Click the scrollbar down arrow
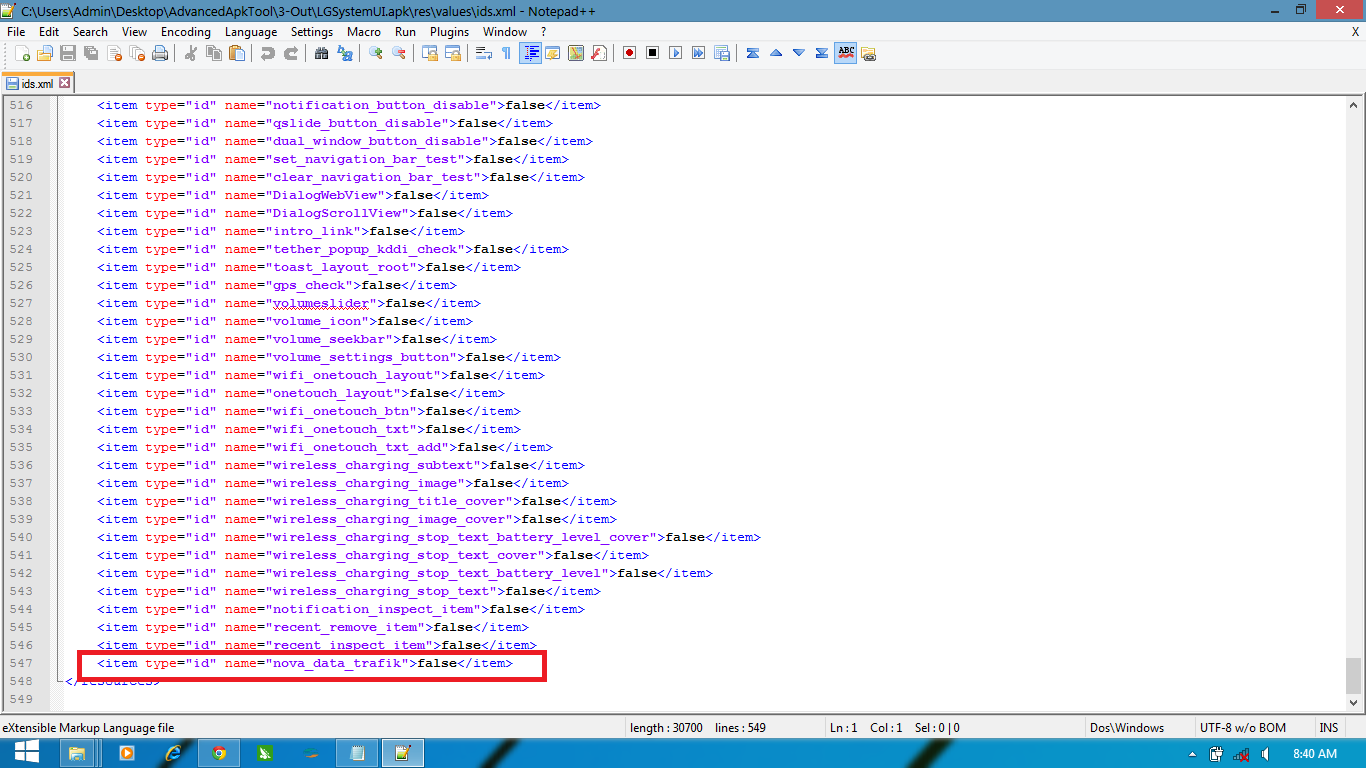 (x=1354, y=703)
